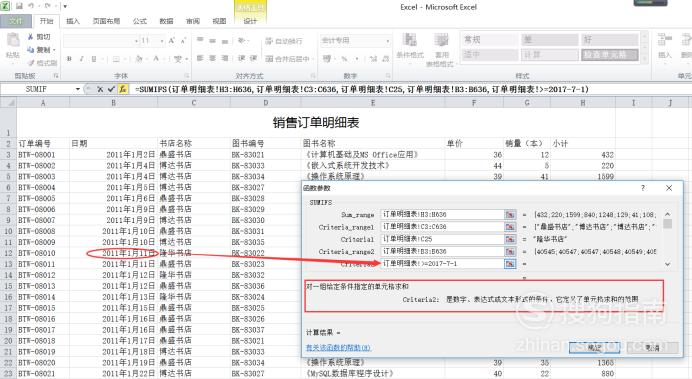Click the Percent Style icon
The width and height of the screenshot is (692, 379).
click(x=344, y=59)
